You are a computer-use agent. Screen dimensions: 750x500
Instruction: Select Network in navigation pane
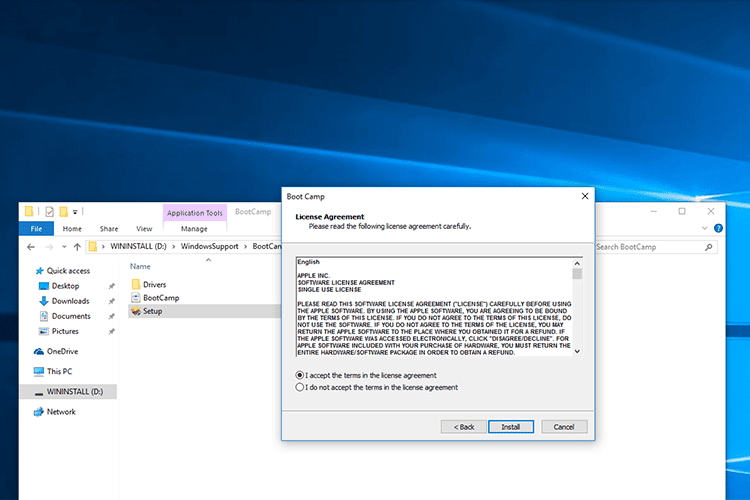coord(61,412)
